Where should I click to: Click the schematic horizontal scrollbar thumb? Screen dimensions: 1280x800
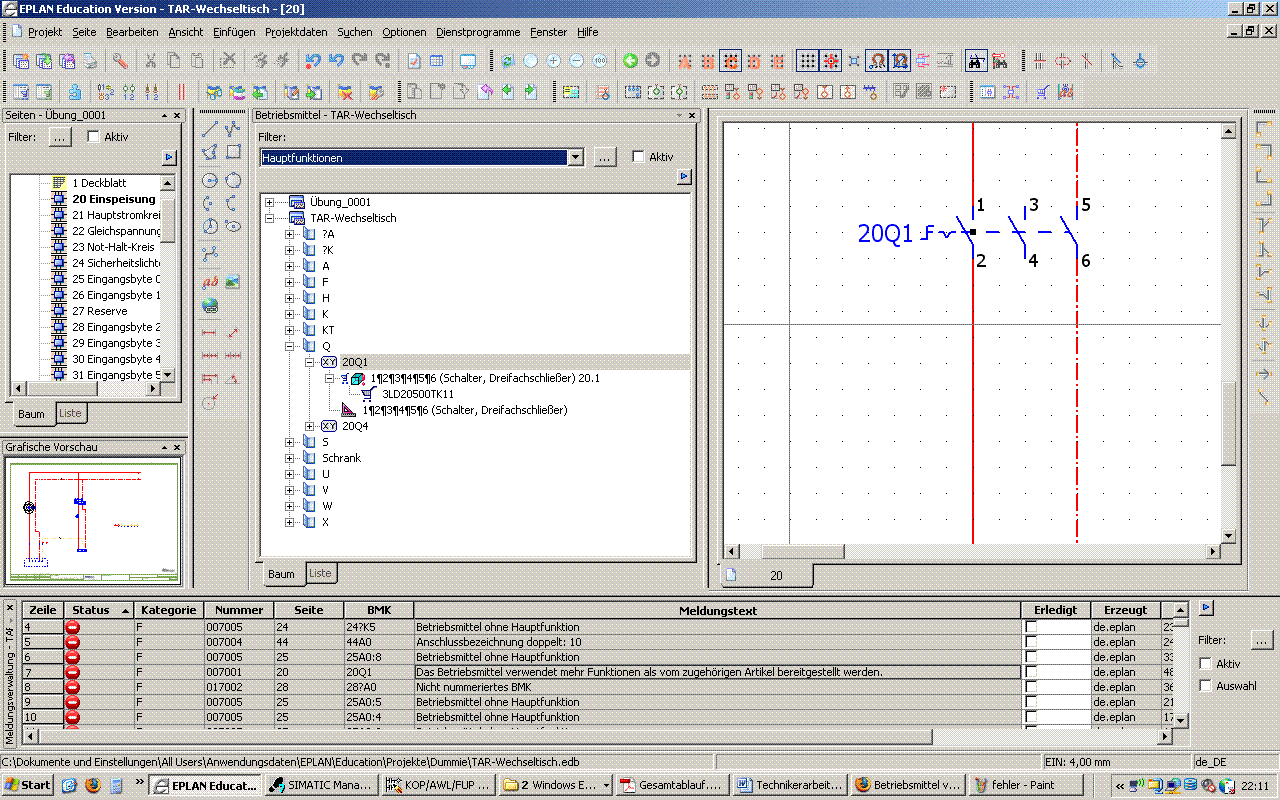tap(802, 552)
